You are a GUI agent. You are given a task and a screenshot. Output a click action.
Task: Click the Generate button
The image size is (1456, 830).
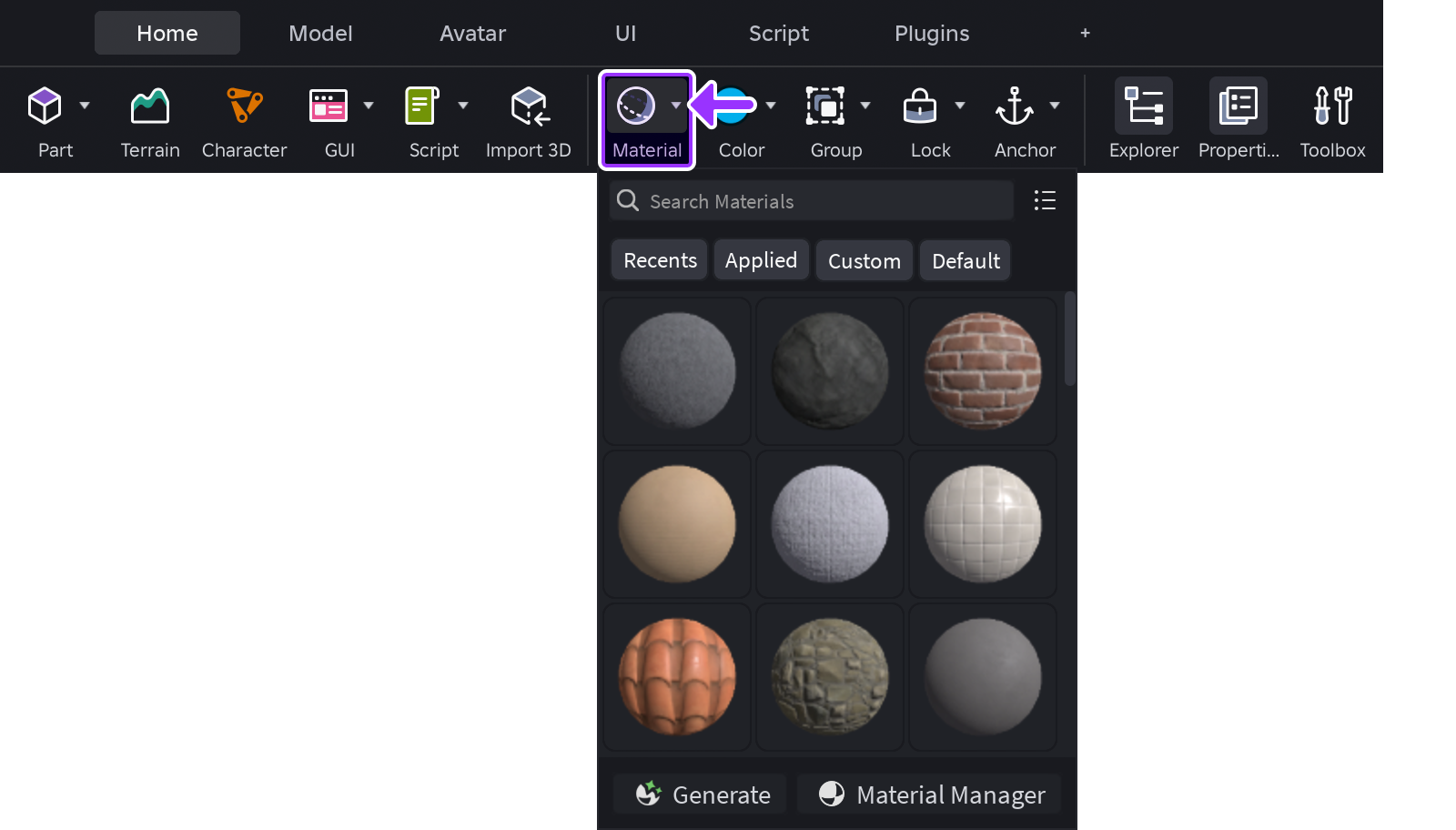701,795
